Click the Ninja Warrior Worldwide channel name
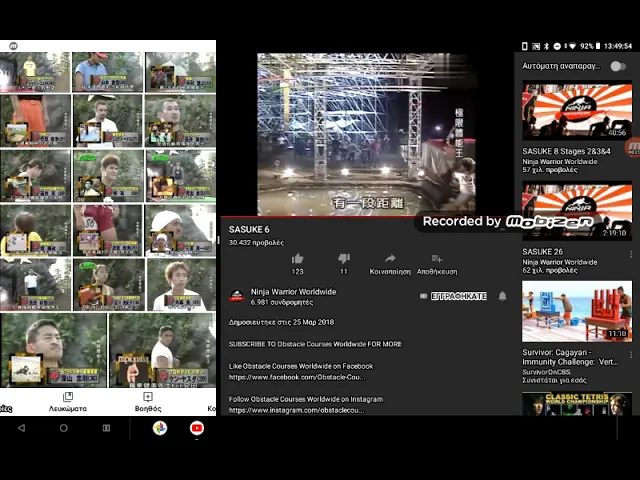640x480 pixels. pyautogui.click(x=293, y=292)
